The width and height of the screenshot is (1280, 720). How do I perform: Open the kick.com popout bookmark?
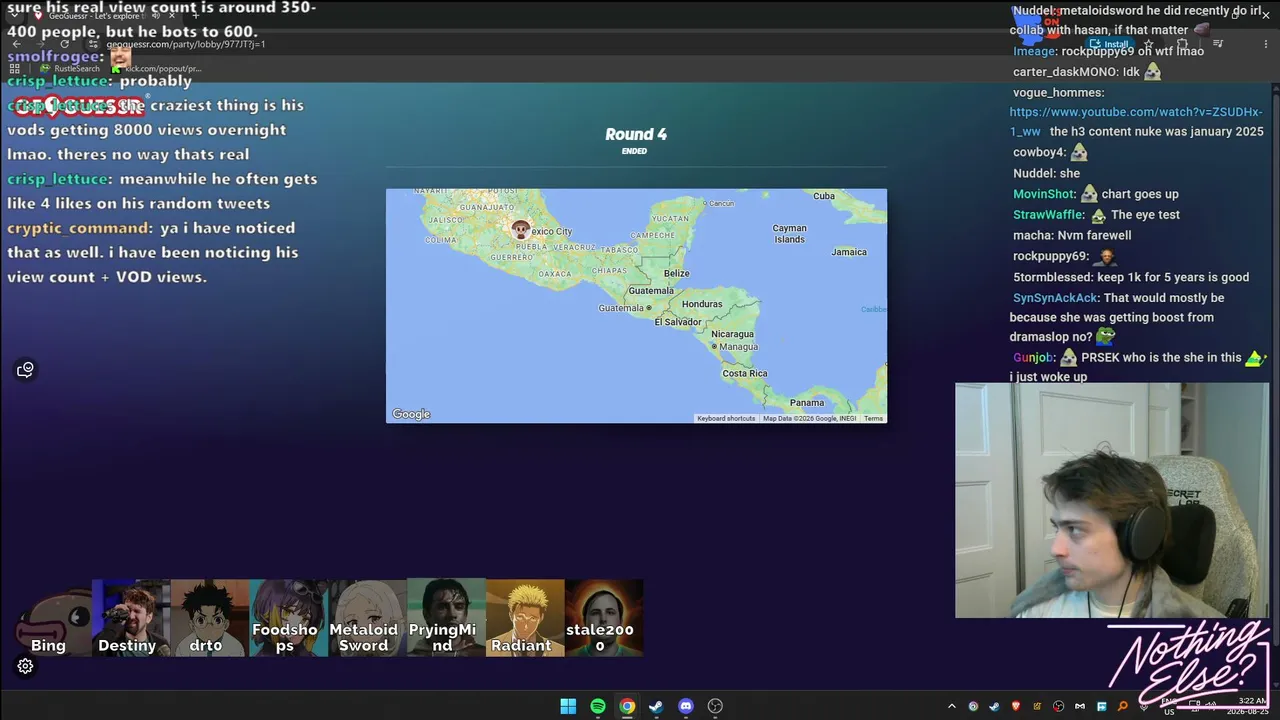click(158, 69)
